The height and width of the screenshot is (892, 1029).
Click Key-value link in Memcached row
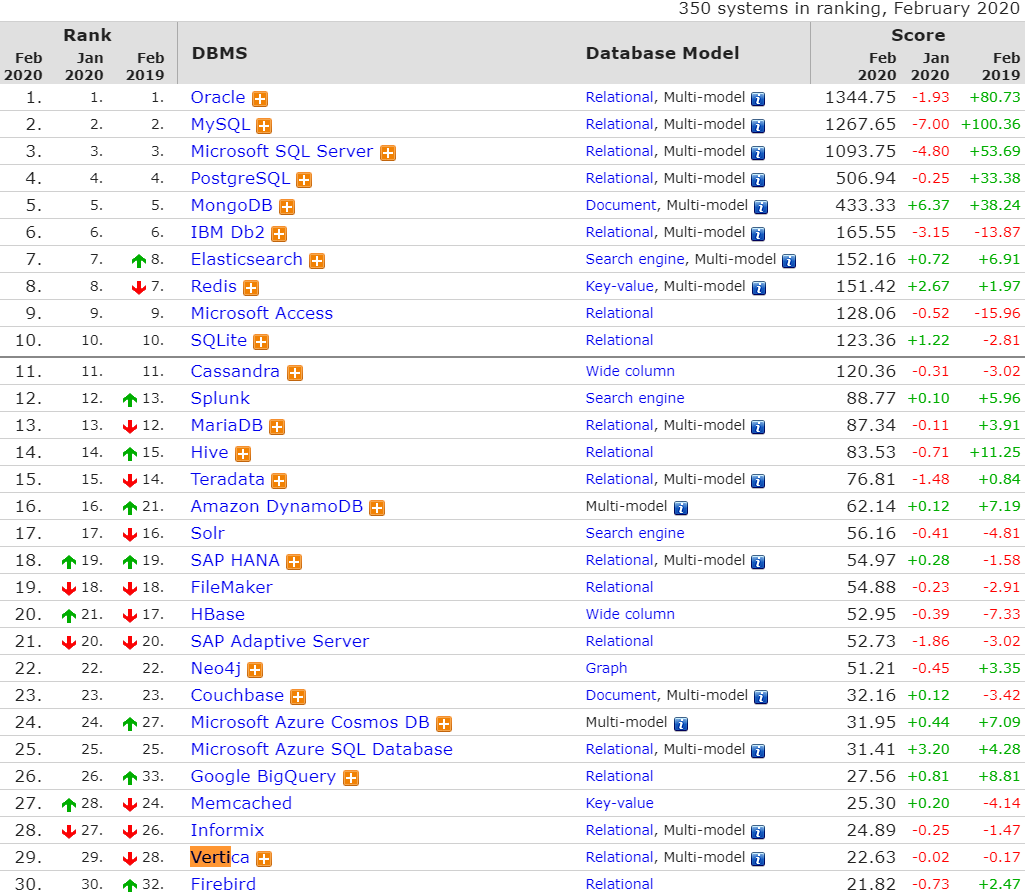[620, 803]
